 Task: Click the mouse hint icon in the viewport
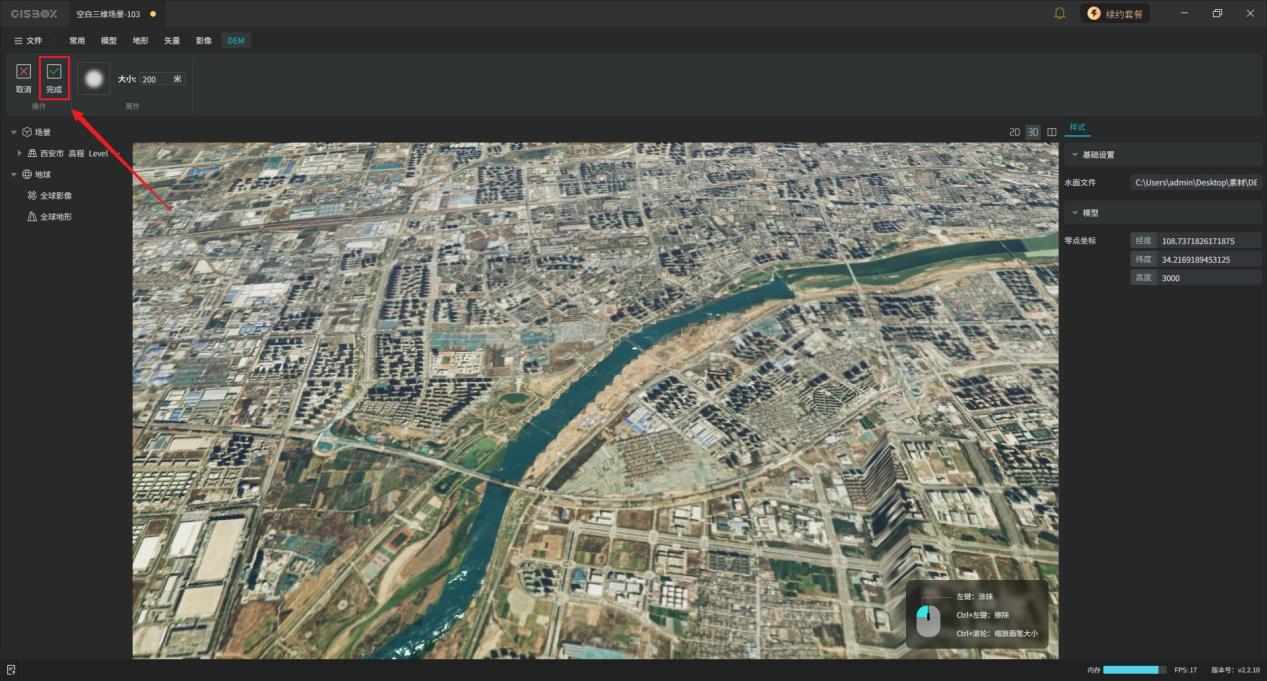point(929,620)
